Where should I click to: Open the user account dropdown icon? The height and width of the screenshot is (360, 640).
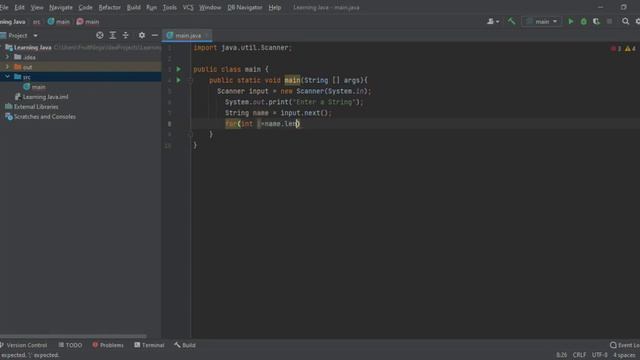pos(493,21)
